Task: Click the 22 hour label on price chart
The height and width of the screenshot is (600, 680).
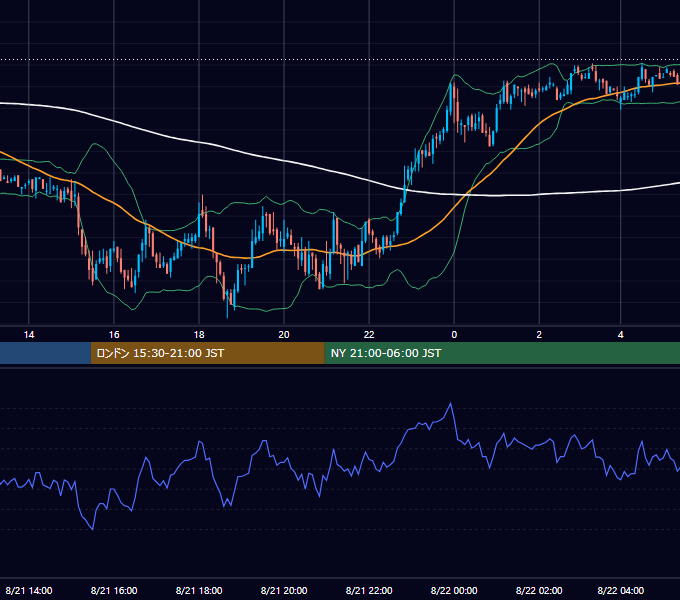Action: (x=369, y=335)
